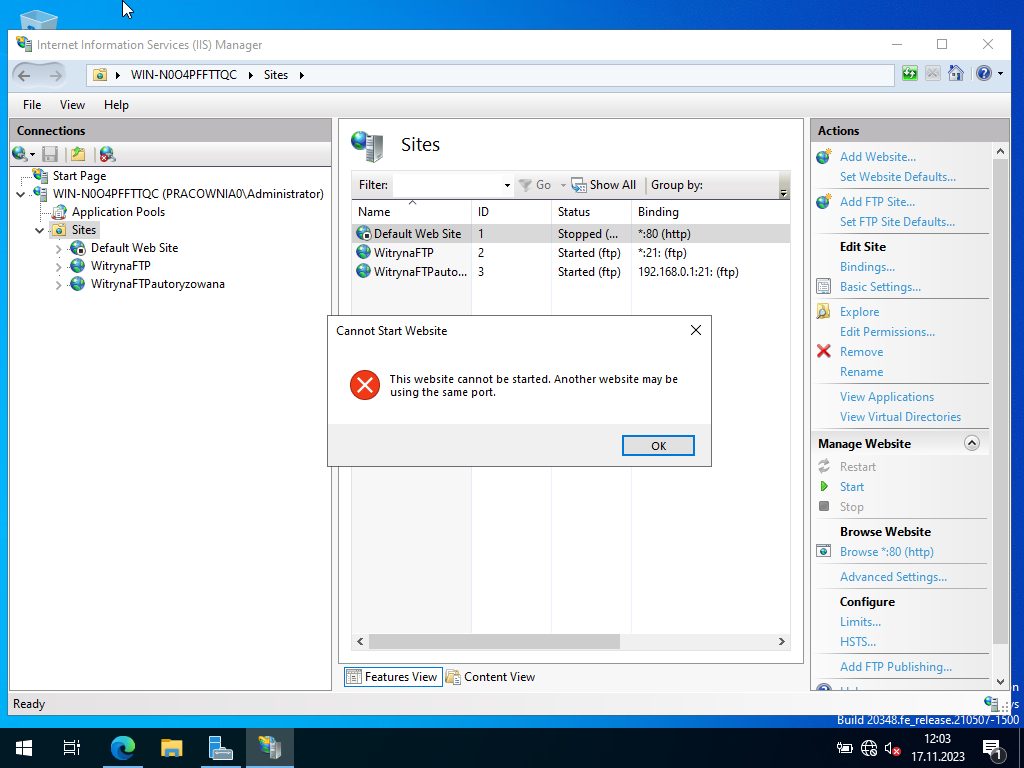Screen dimensions: 1024x768
Task: Click the Start Page tree icon
Action: click(x=40, y=176)
